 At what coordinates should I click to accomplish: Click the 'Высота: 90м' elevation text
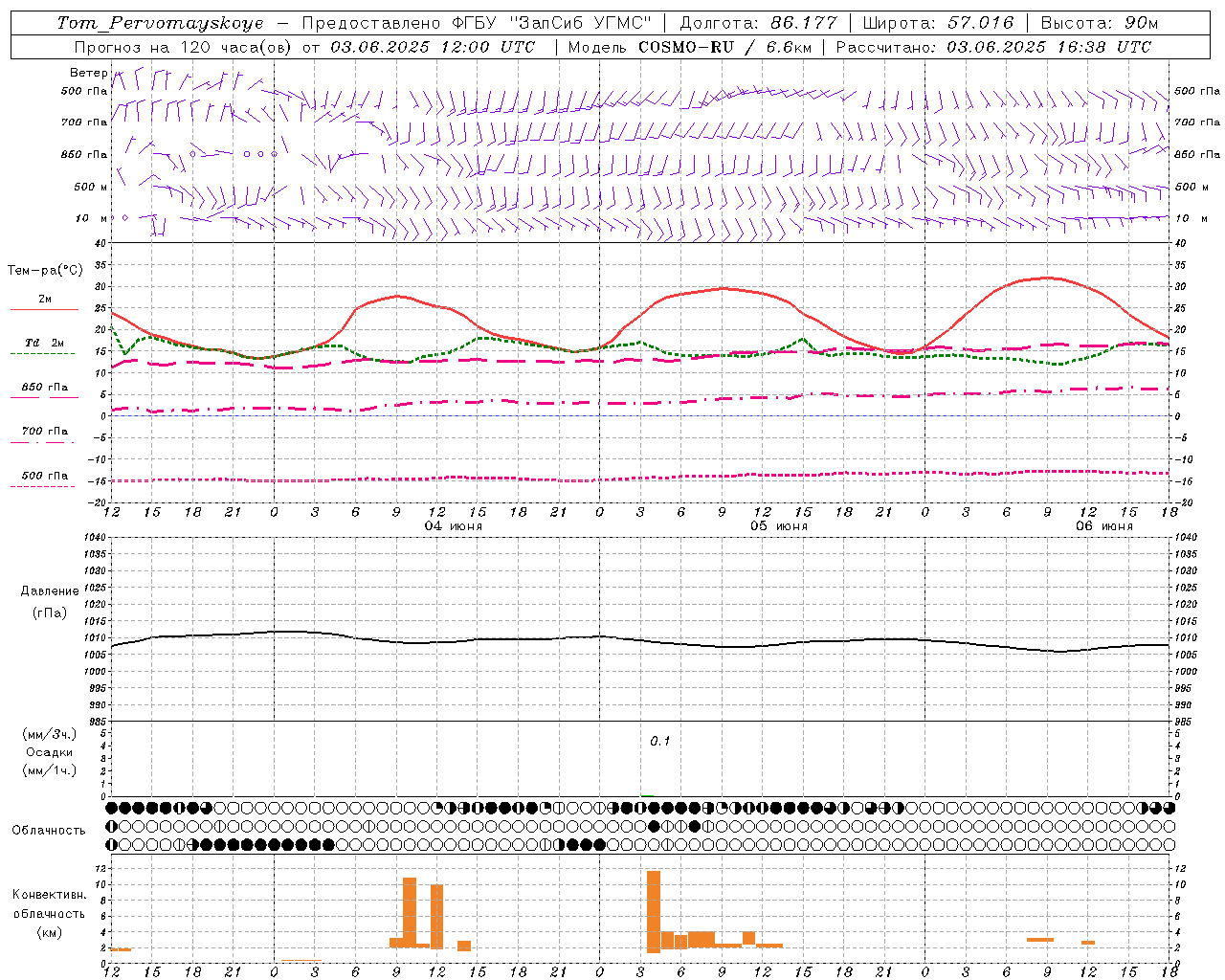1099,23
